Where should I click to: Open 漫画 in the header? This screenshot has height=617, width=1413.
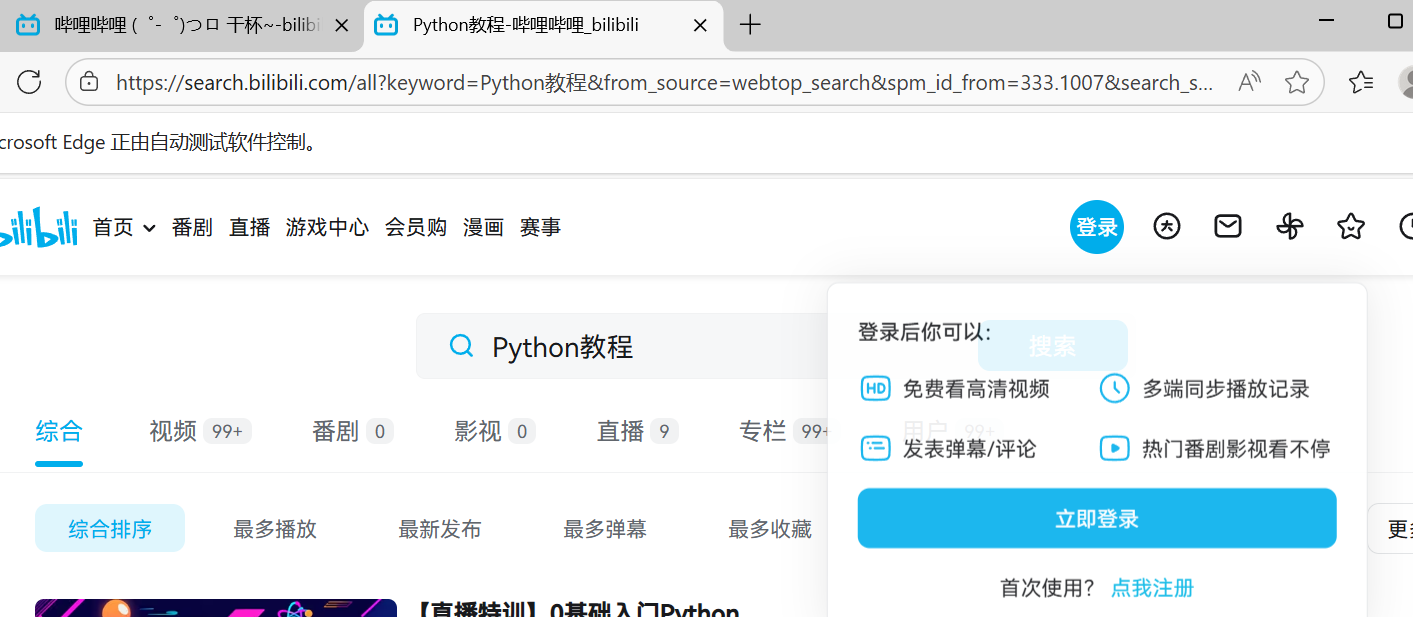[483, 228]
